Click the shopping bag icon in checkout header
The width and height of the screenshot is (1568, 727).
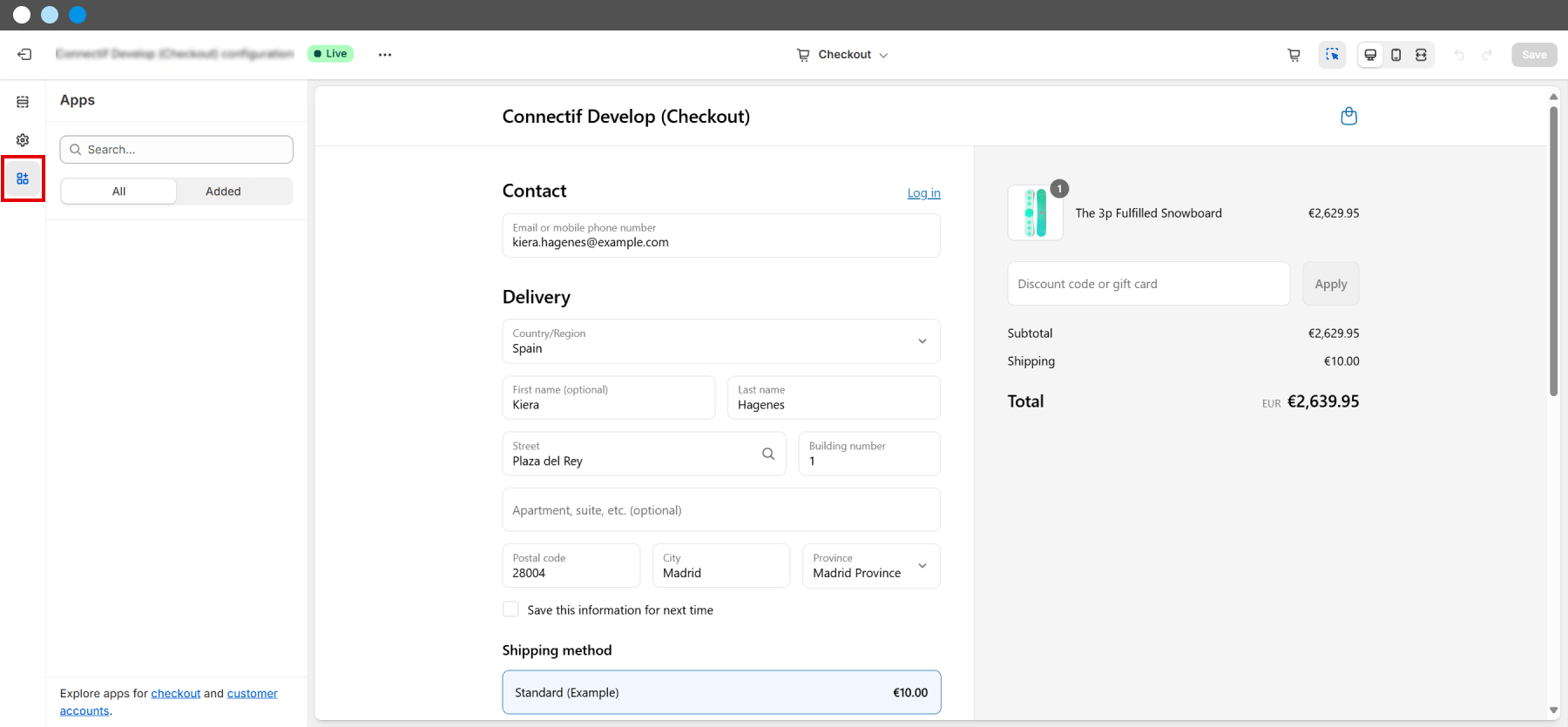(1348, 116)
